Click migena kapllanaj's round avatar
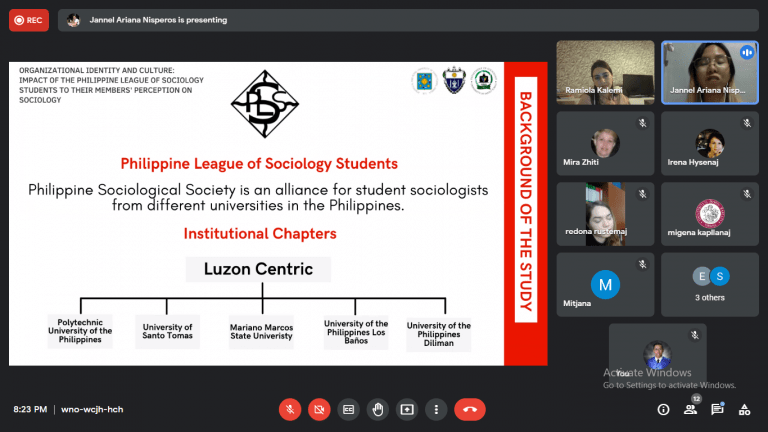768x432 pixels. coord(710,214)
